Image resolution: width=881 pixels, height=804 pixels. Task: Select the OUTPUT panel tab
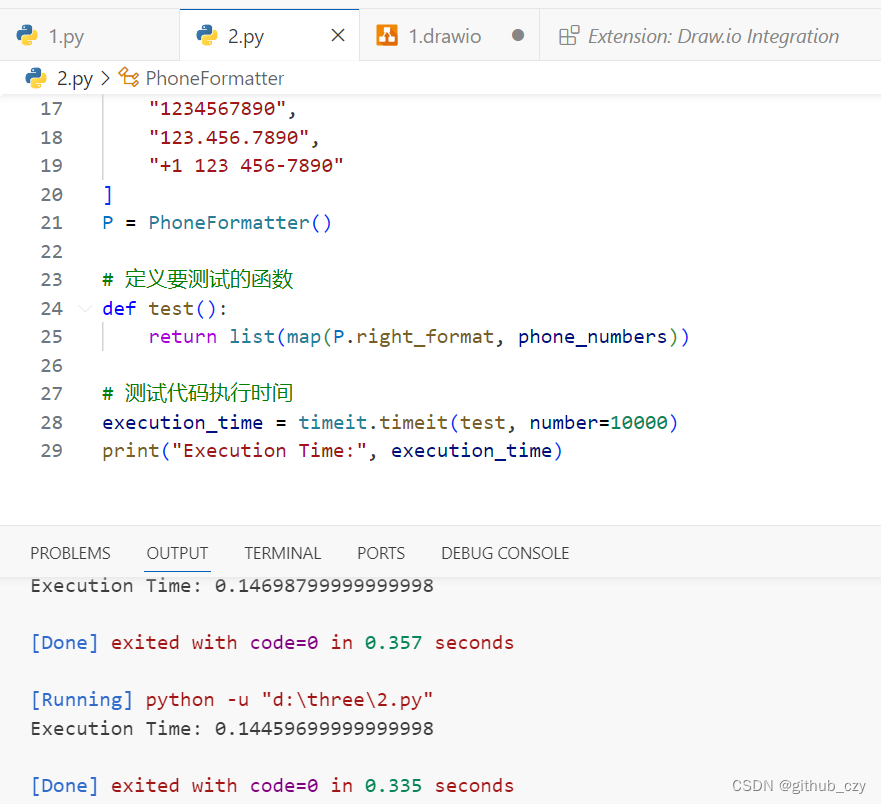pyautogui.click(x=177, y=553)
